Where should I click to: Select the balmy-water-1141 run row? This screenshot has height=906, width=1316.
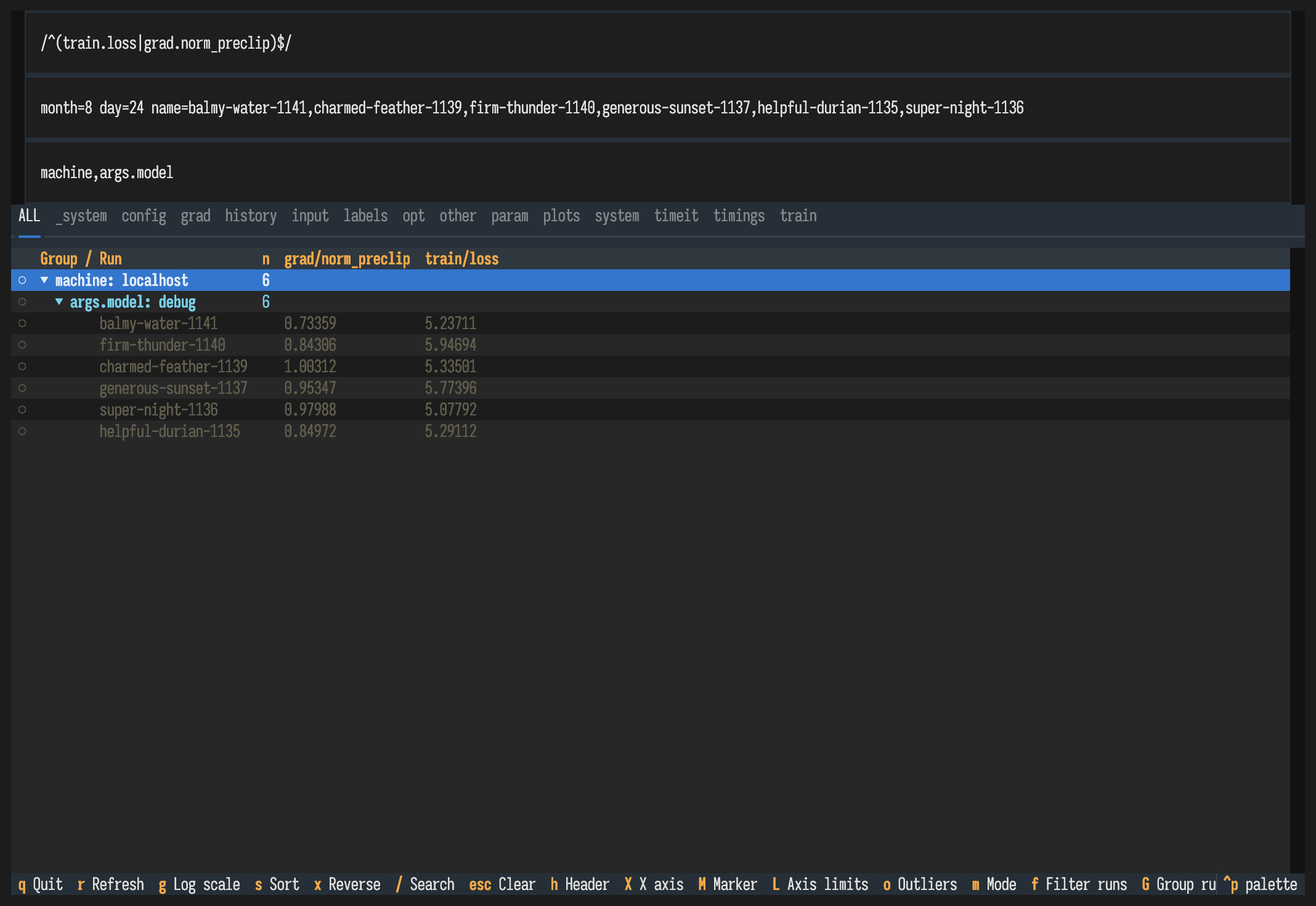651,324
